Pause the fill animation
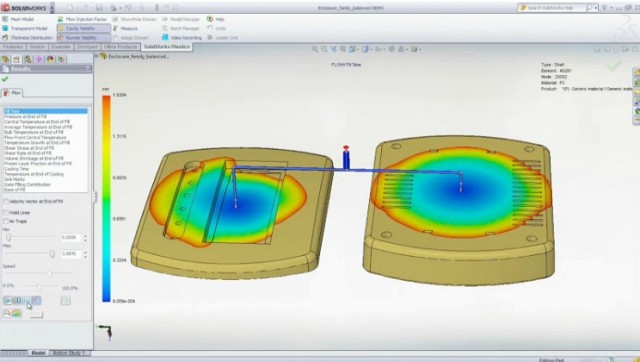Viewport: 640px width, 362px height. (17, 301)
